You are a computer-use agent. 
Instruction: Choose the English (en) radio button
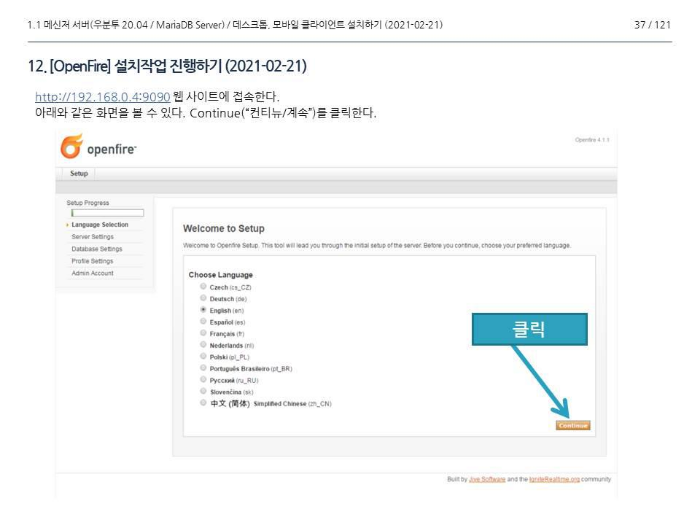tap(203, 310)
